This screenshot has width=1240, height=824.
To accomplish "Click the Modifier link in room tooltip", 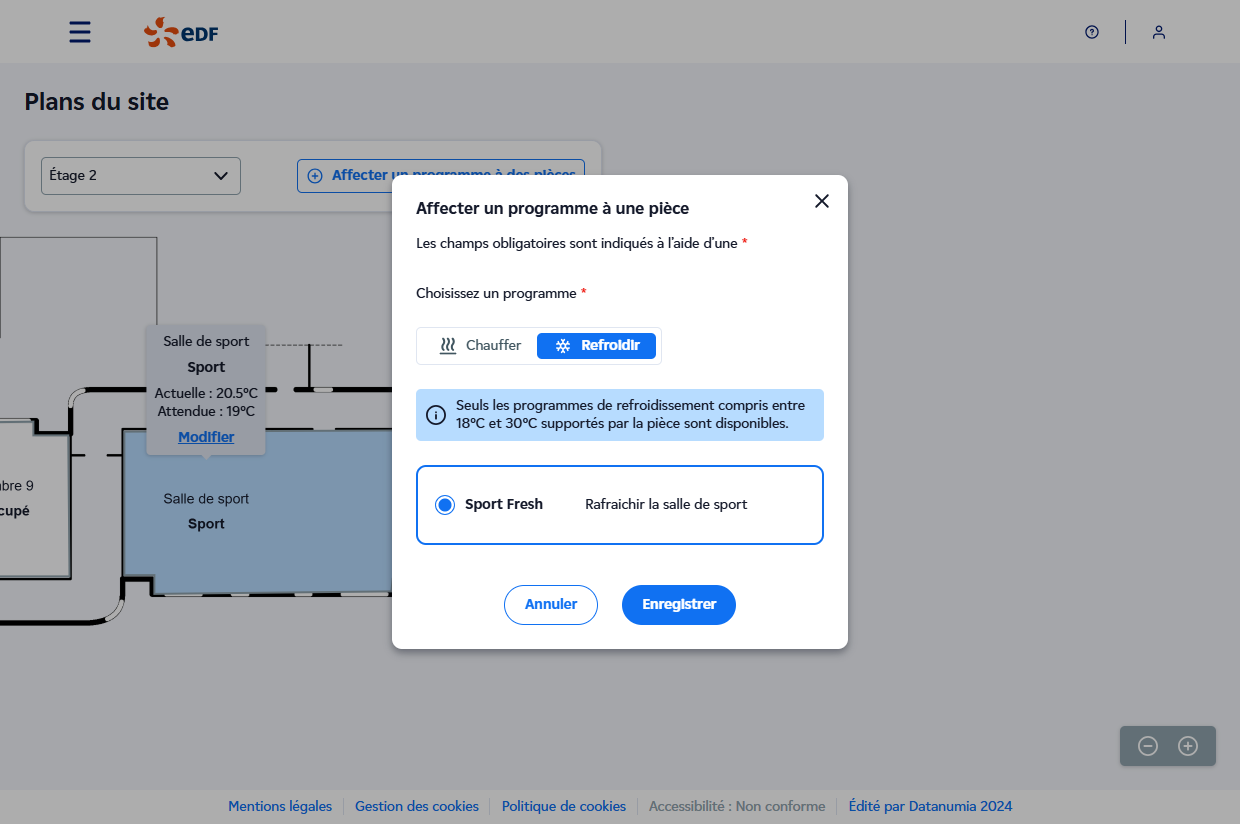I will (x=206, y=437).
